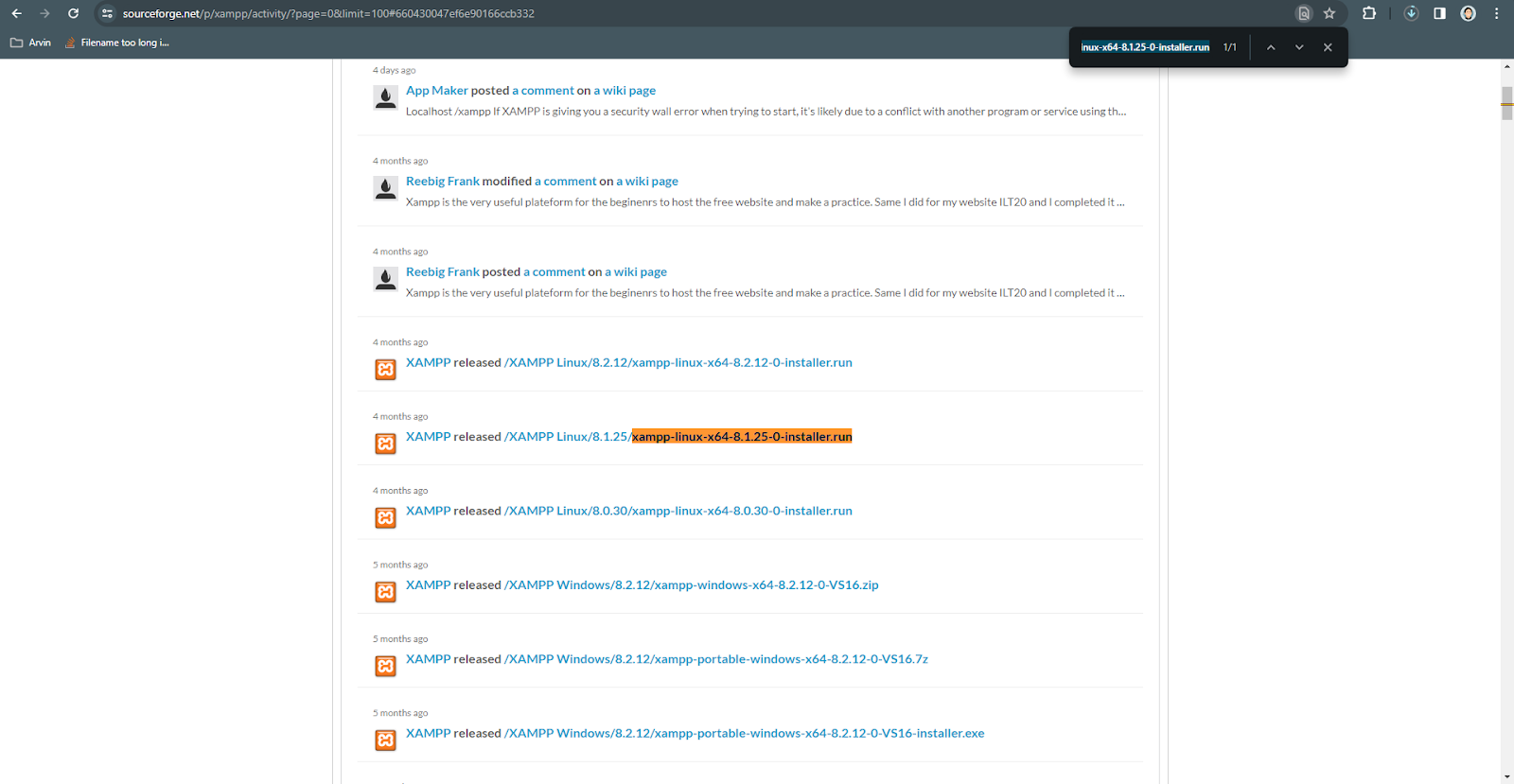The height and width of the screenshot is (784, 1514).
Task: Open Reebig Frank link in modified comment row
Action: (443, 182)
